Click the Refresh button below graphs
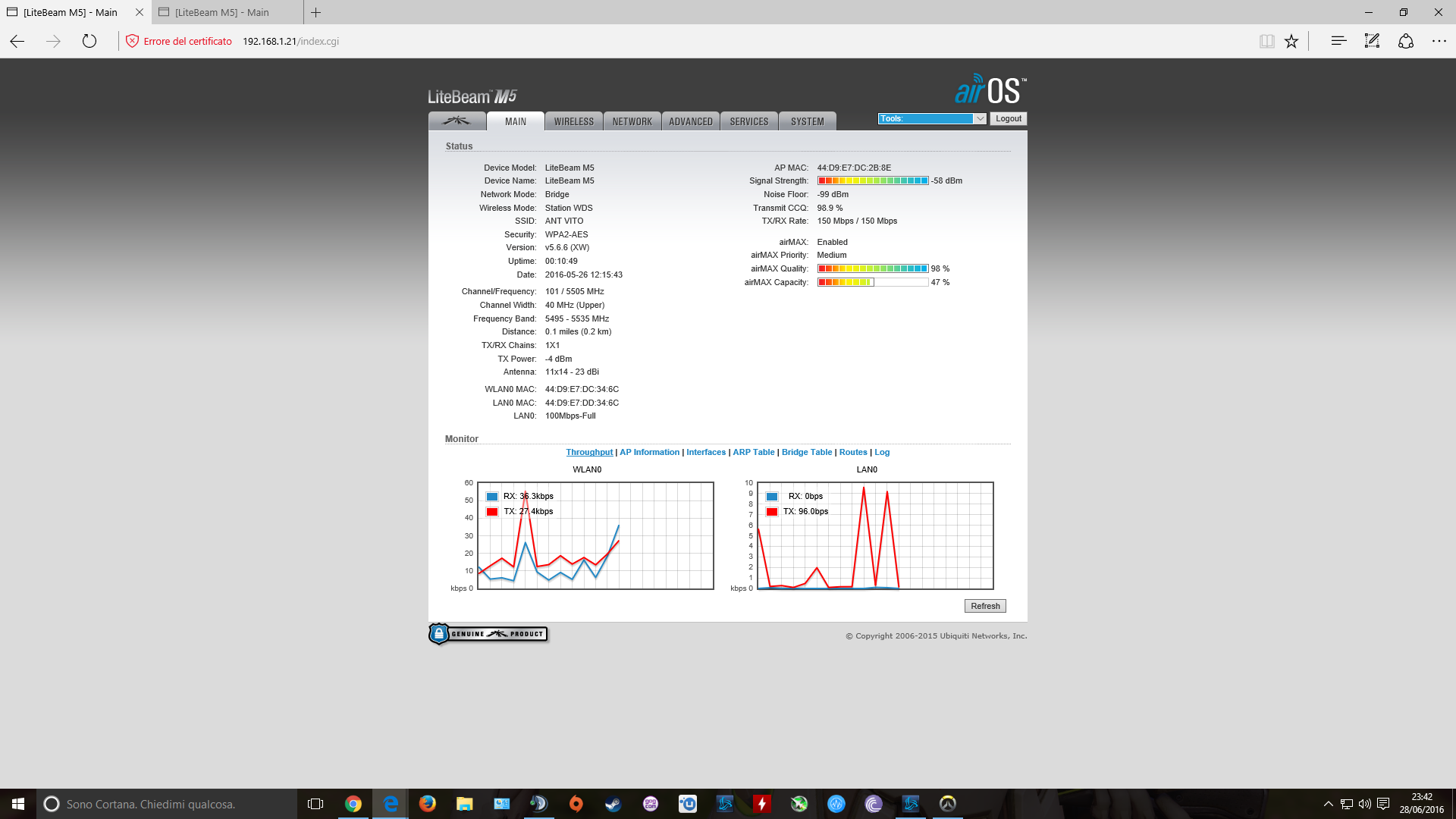This screenshot has width=1456, height=819. pos(985,606)
